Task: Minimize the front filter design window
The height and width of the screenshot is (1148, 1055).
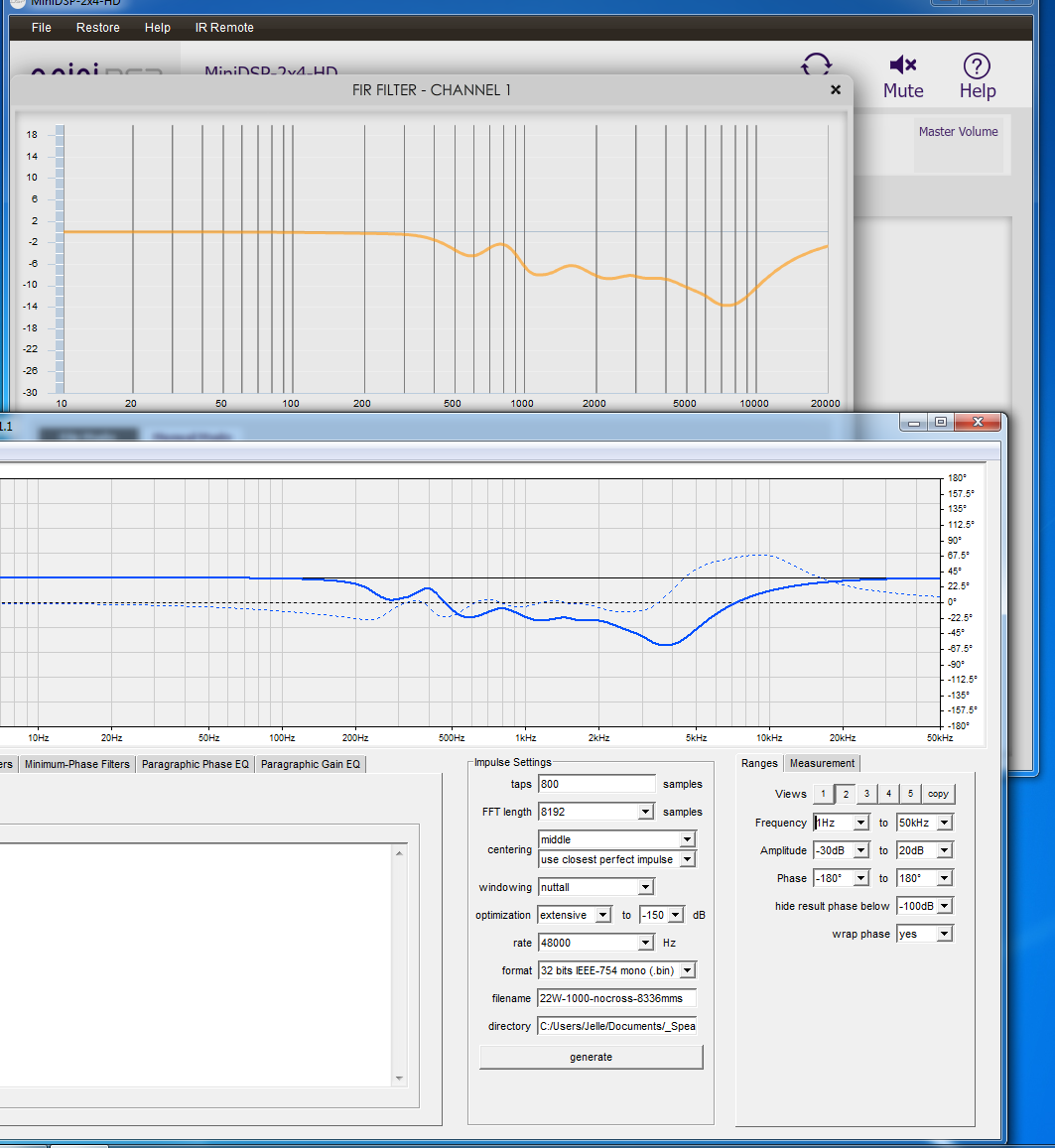Action: tap(914, 423)
